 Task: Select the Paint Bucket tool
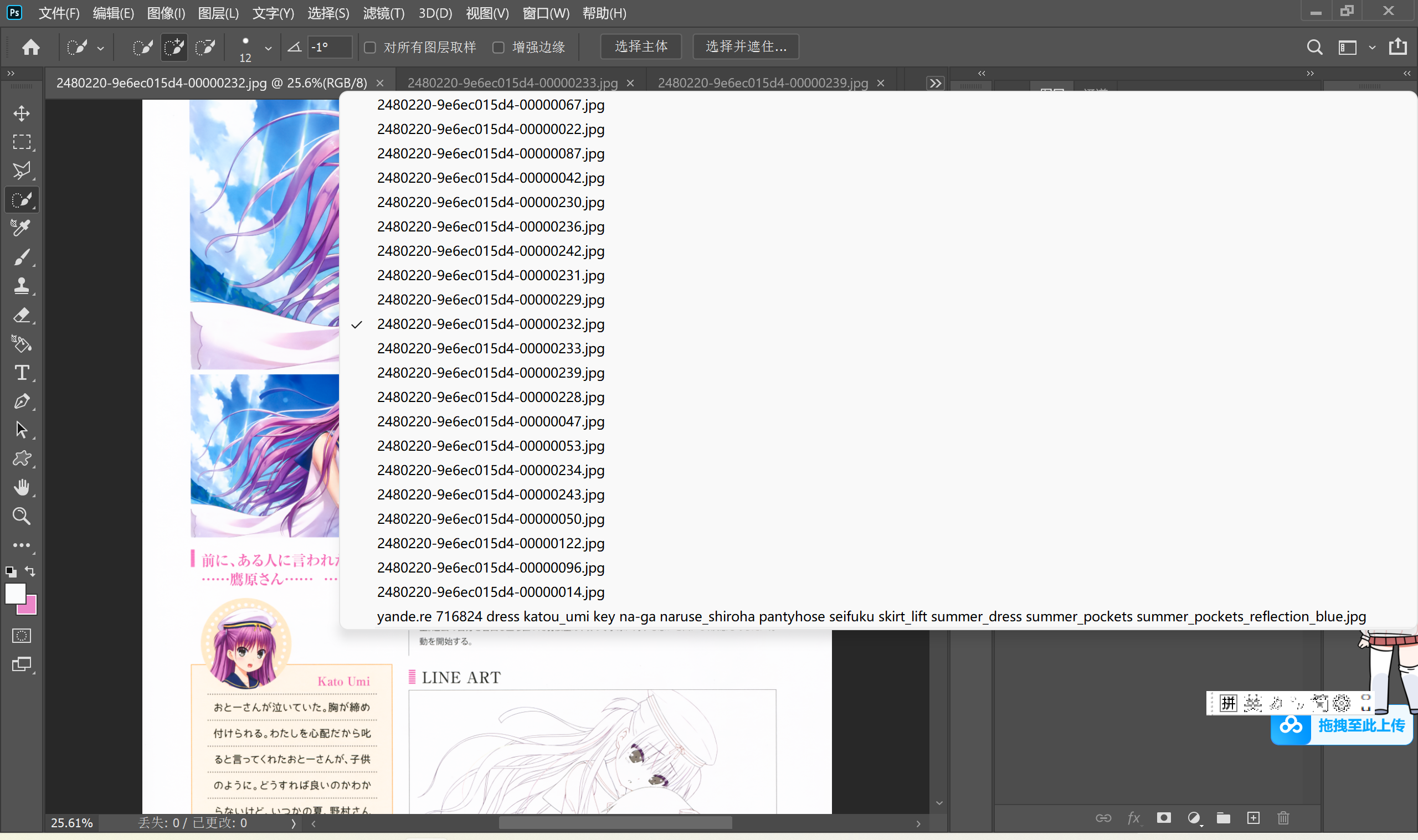click(22, 343)
